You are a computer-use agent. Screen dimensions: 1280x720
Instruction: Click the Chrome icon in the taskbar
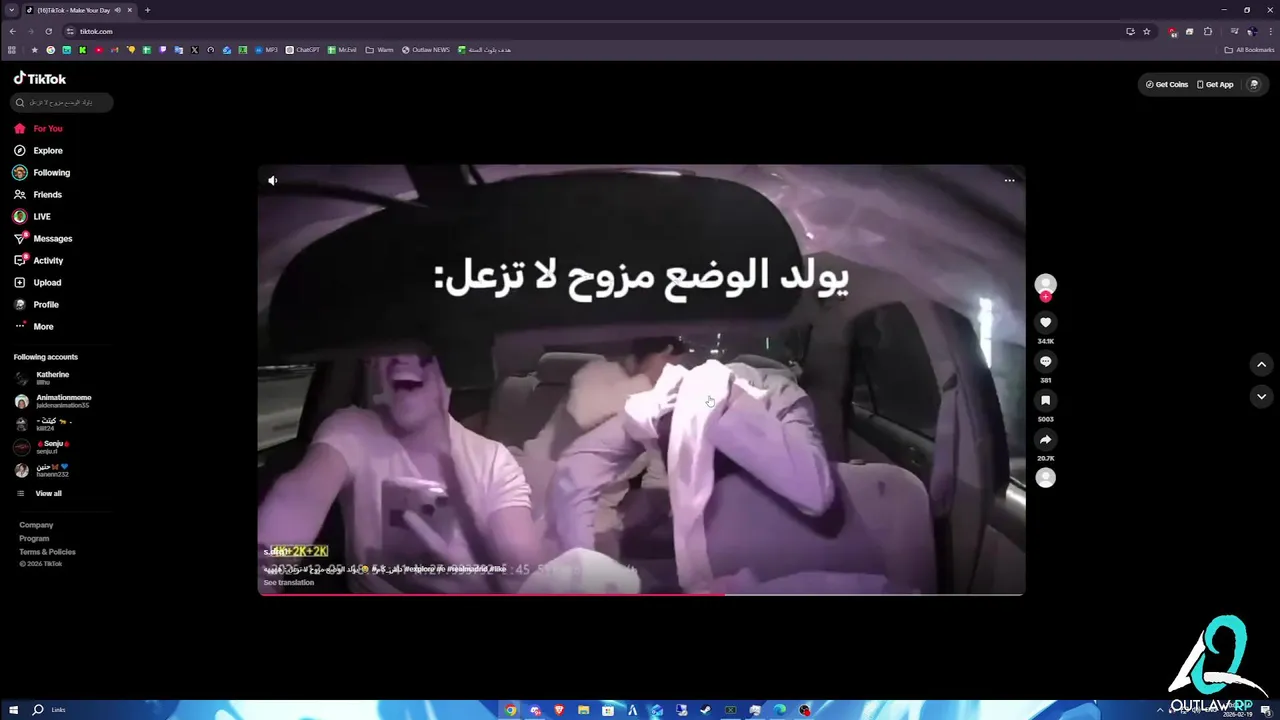(x=510, y=710)
